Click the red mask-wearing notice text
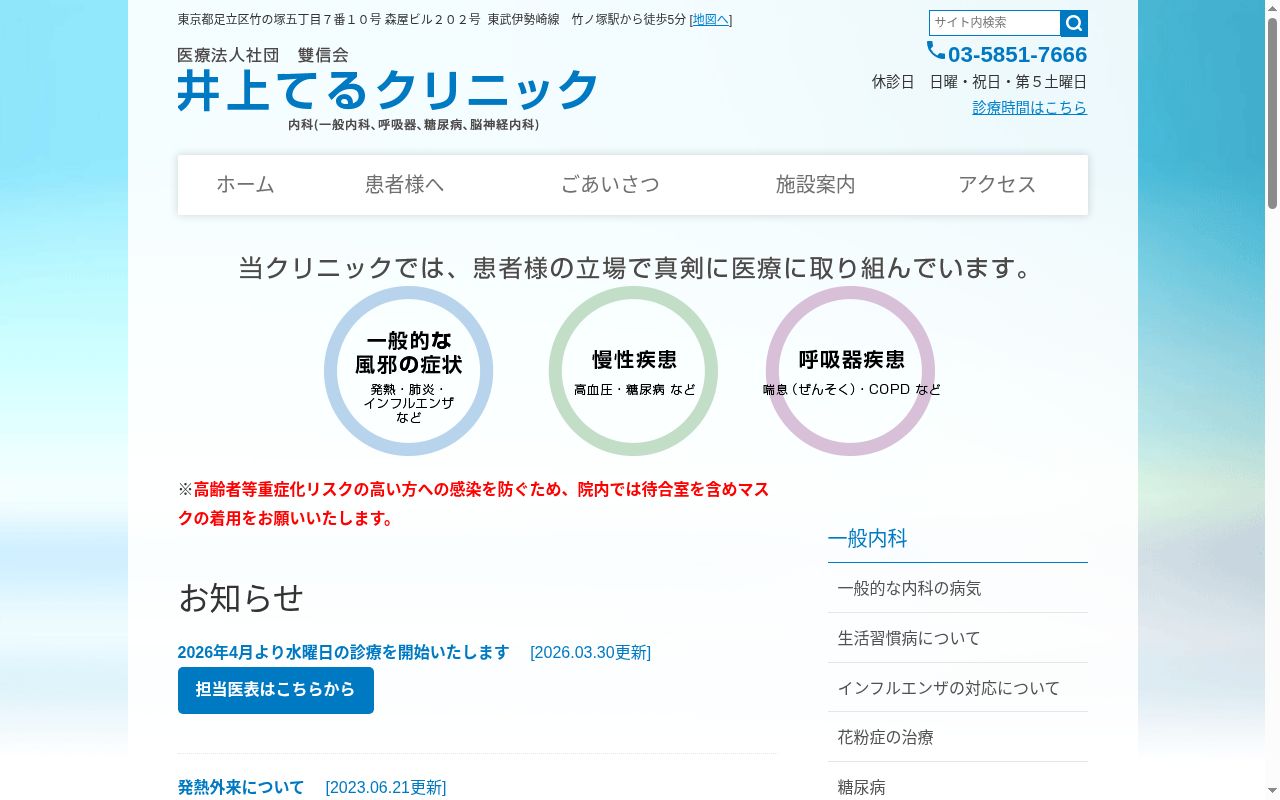The height and width of the screenshot is (800, 1280). point(474,504)
